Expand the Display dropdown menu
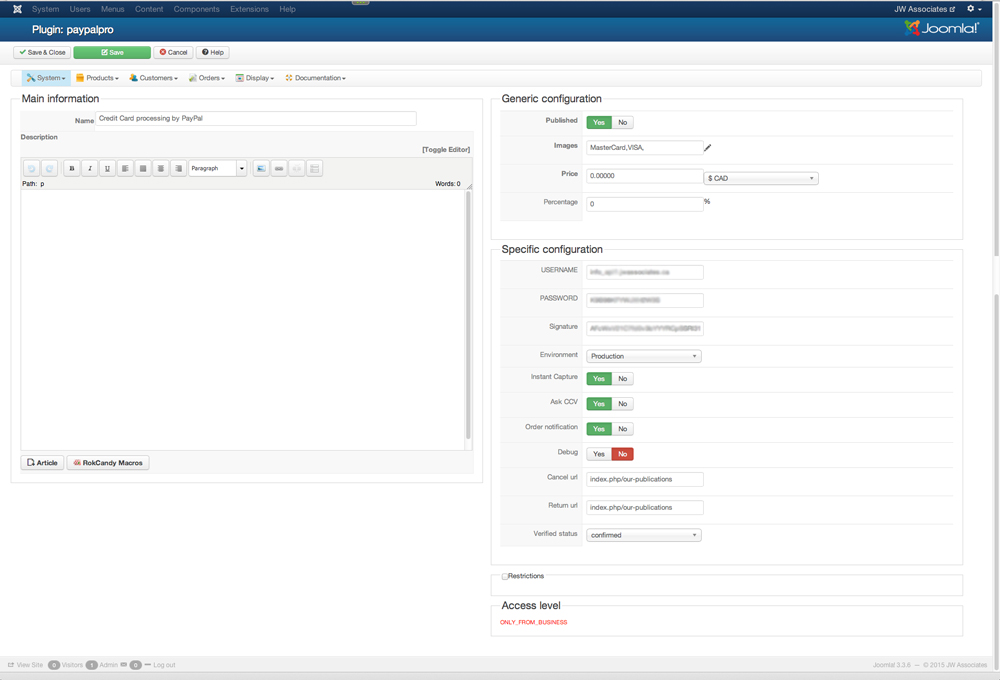This screenshot has width=1000, height=680. [255, 78]
